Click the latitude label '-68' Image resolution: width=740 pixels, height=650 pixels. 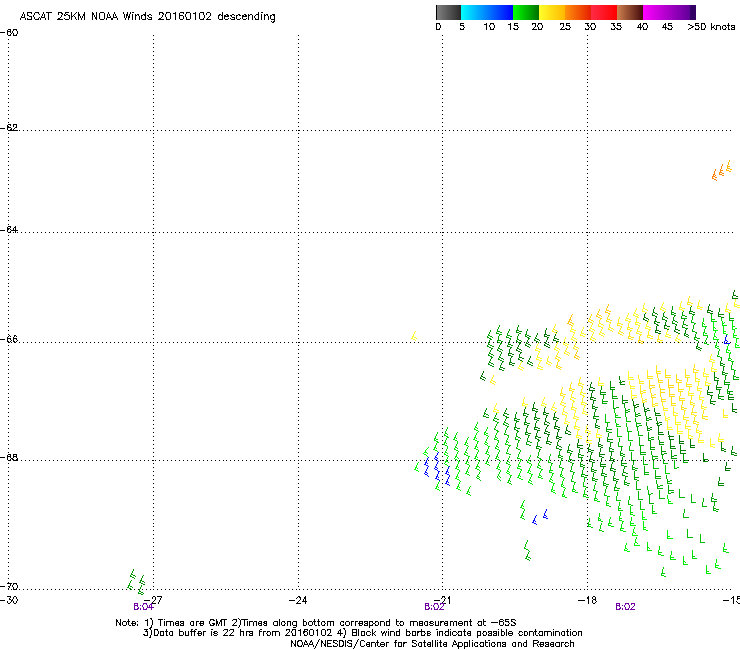click(9, 458)
